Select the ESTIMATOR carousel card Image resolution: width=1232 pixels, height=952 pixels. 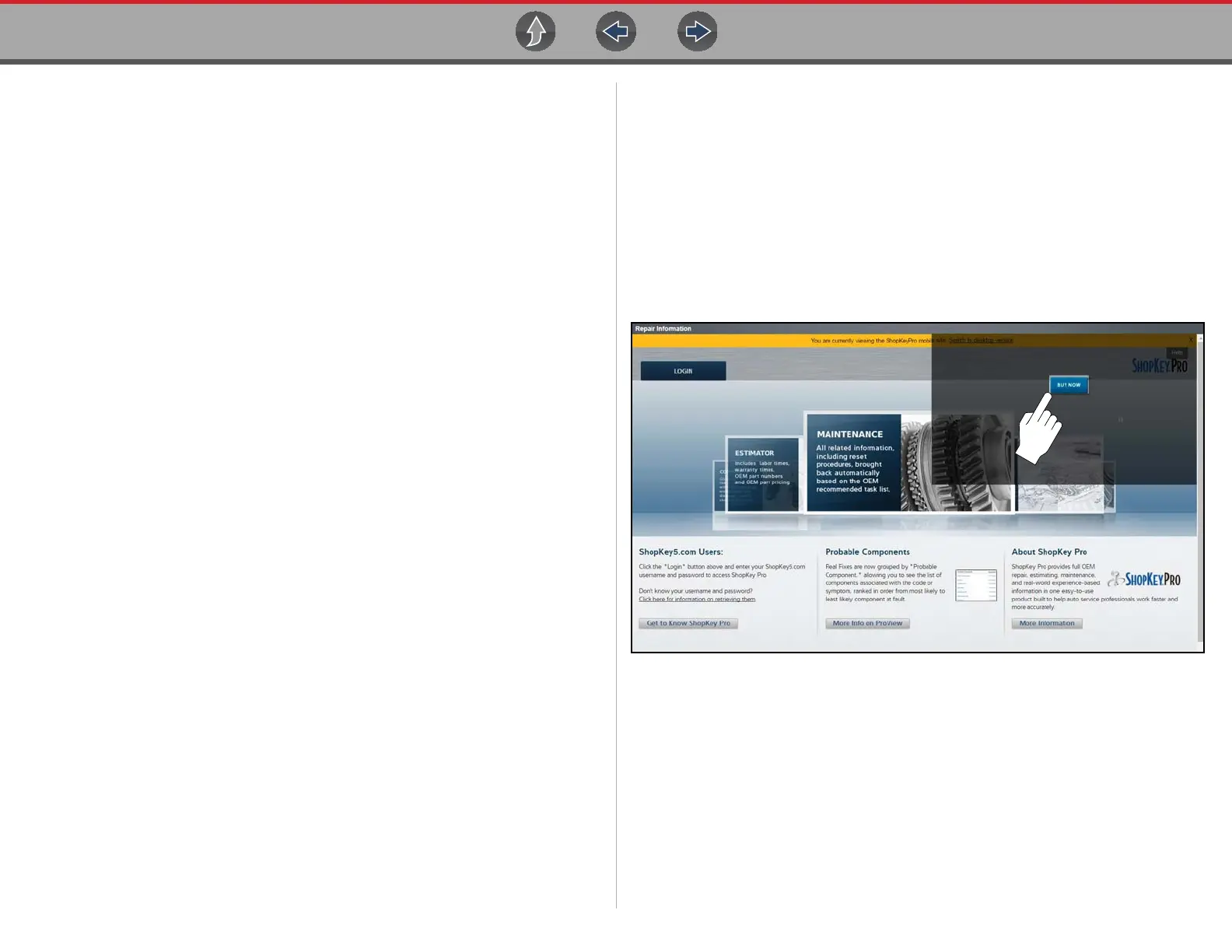tap(762, 474)
